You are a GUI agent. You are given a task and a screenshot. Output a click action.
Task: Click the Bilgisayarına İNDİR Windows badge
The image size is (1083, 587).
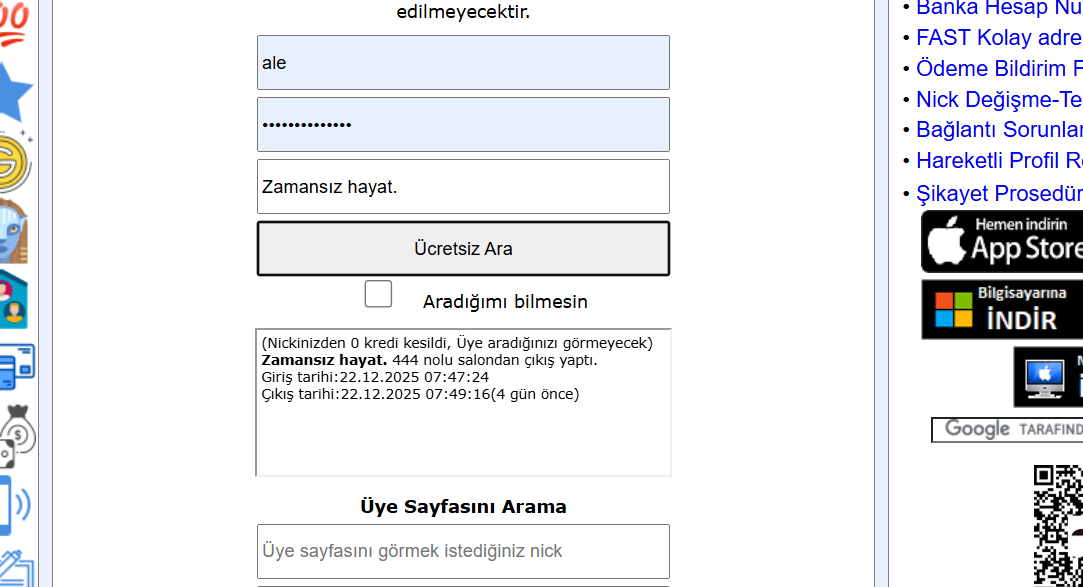pos(1001,309)
